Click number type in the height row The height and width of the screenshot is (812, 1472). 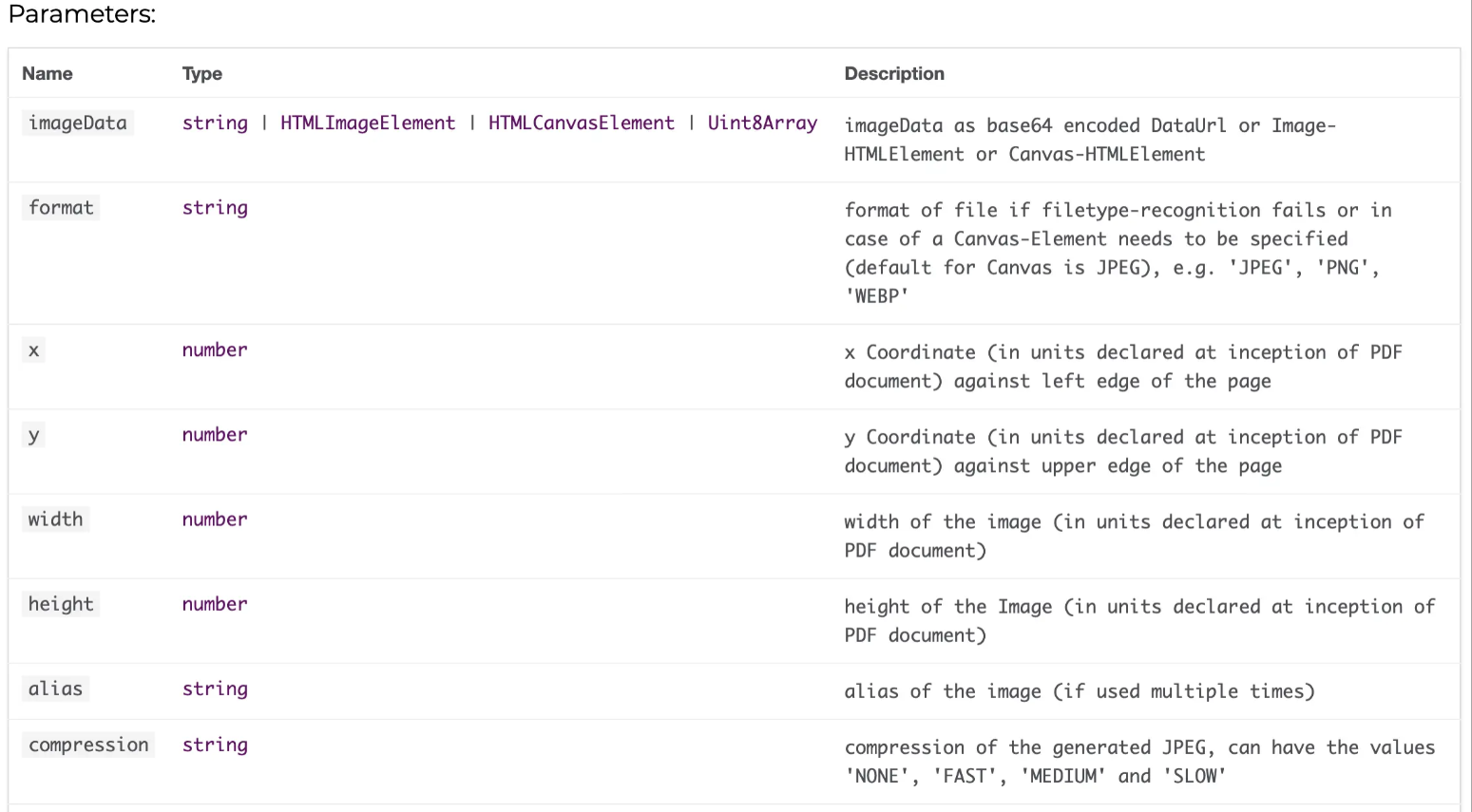tap(215, 604)
